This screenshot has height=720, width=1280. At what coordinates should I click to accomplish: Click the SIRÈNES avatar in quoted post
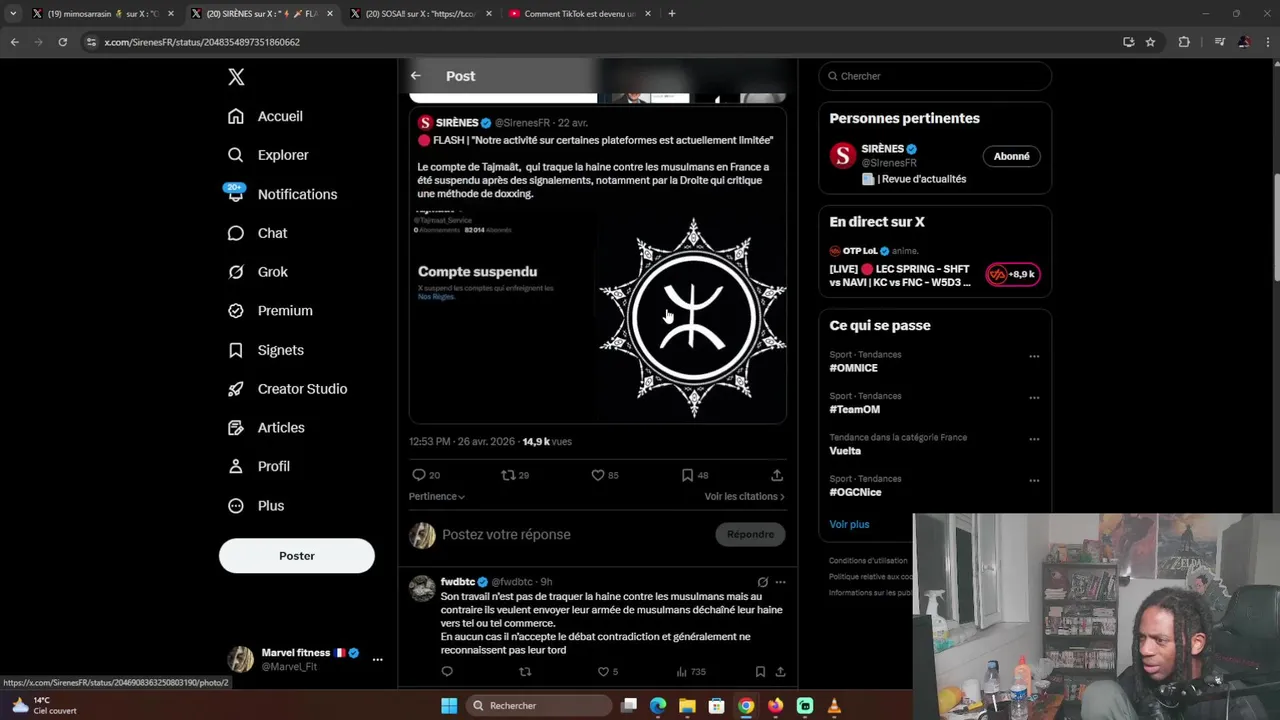coord(424,123)
